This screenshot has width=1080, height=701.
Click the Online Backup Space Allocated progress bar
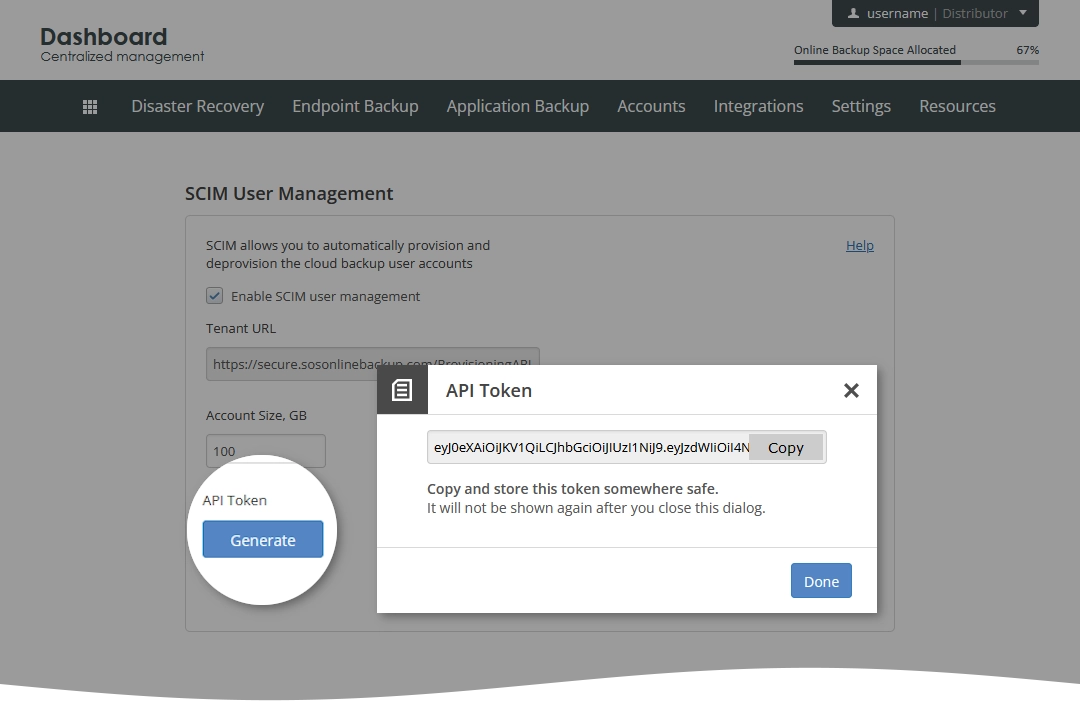tap(916, 62)
